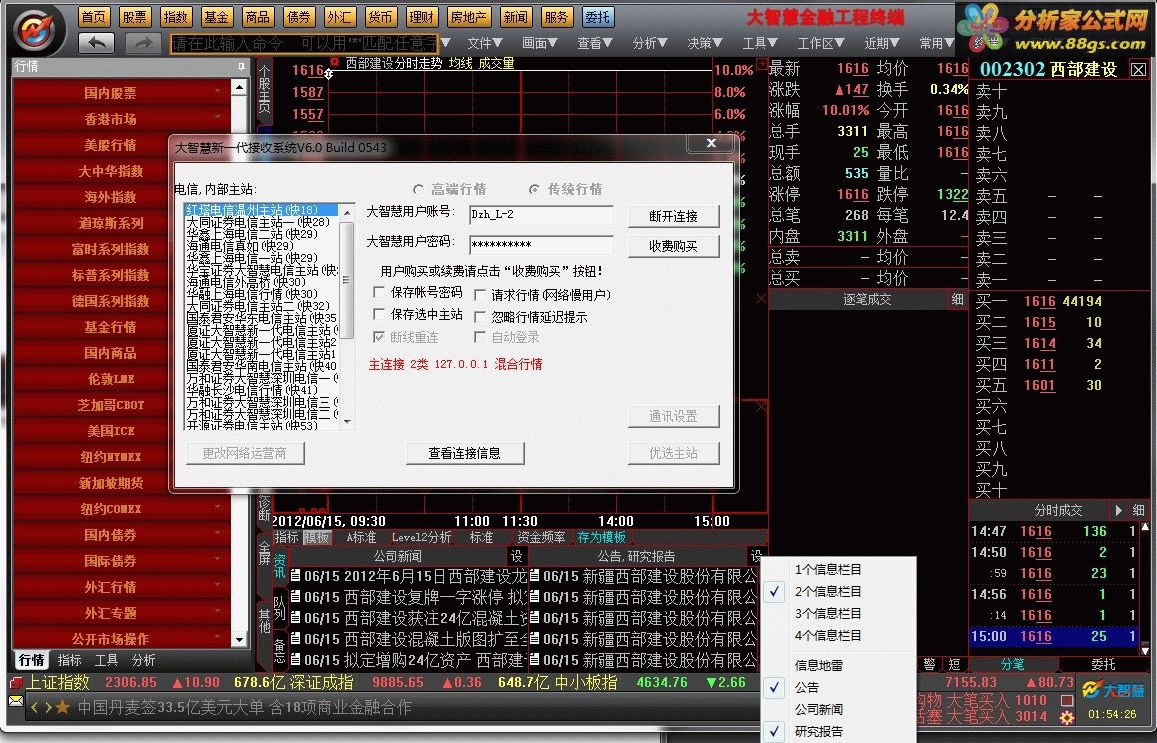Close the 002302 西部建设 quote panel
The height and width of the screenshot is (743, 1157).
[x=1139, y=70]
